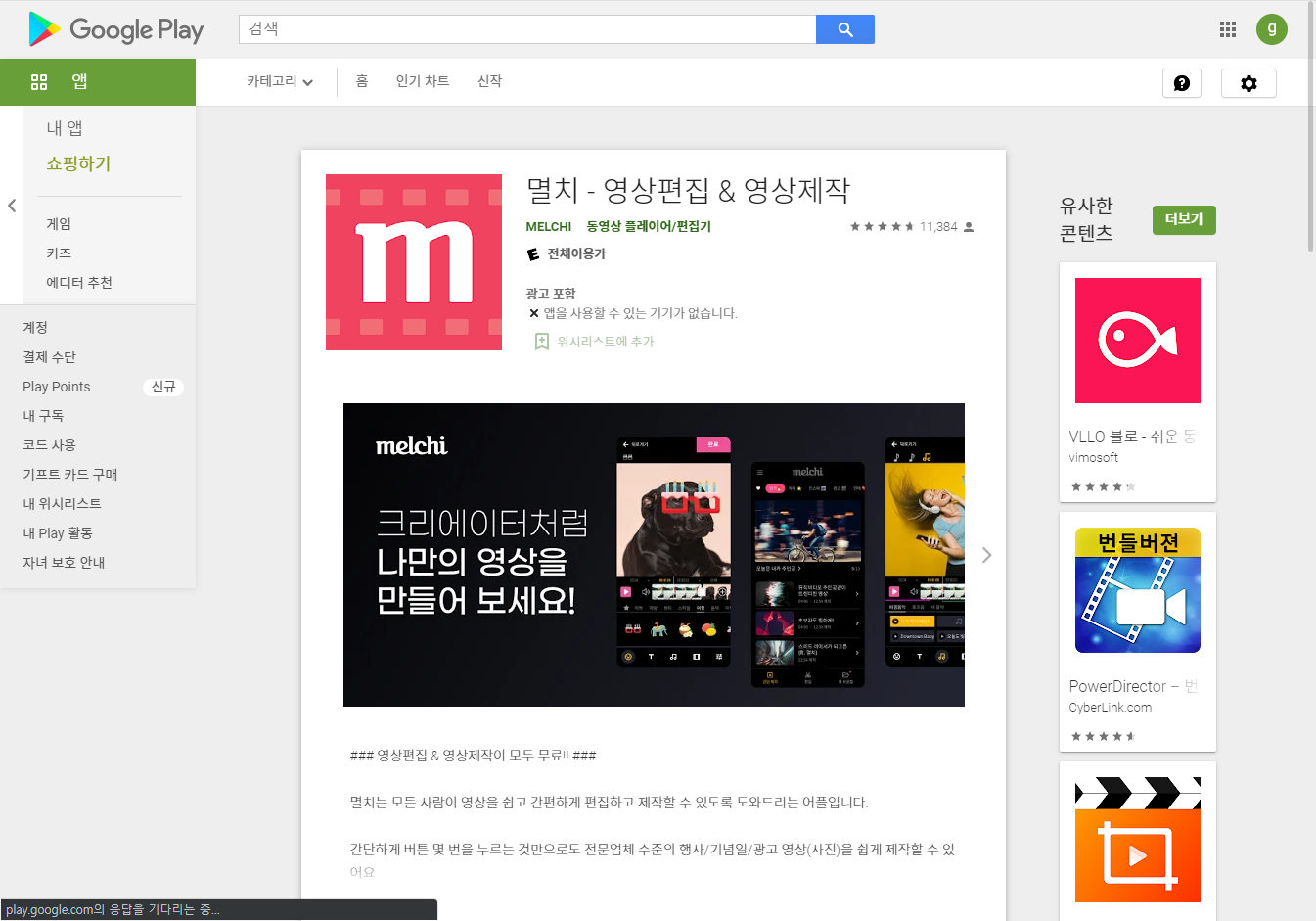Click VLLO card star rating
This screenshot has height=921, width=1316.
(x=1104, y=486)
